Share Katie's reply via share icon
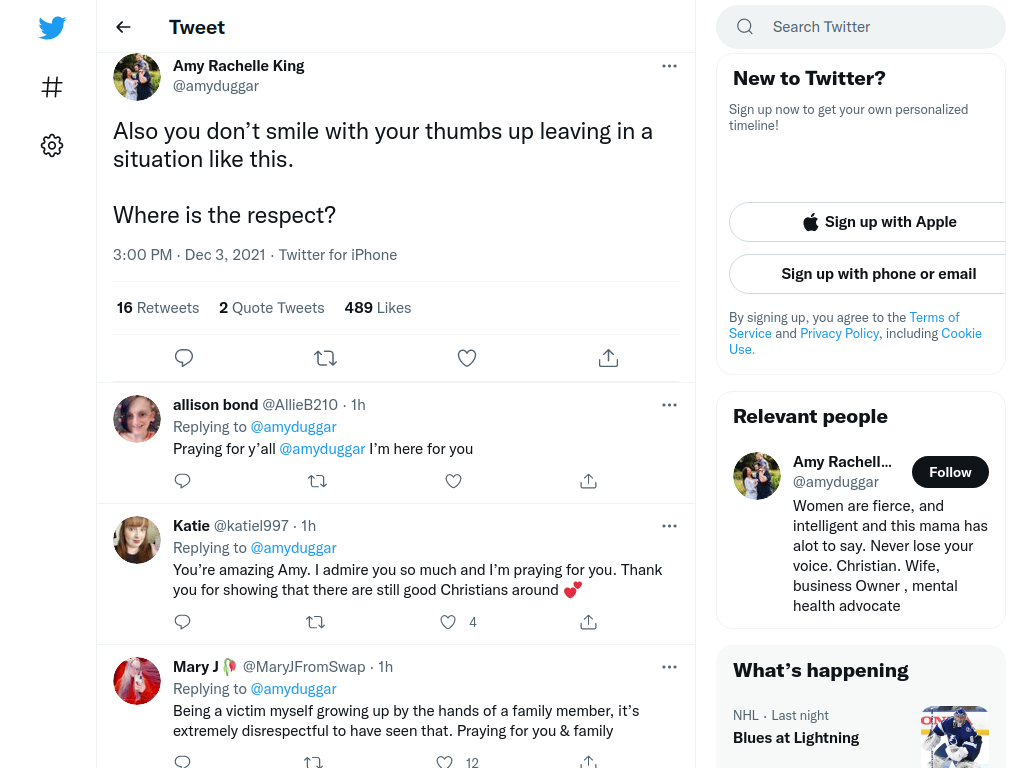The height and width of the screenshot is (768, 1024). [588, 622]
